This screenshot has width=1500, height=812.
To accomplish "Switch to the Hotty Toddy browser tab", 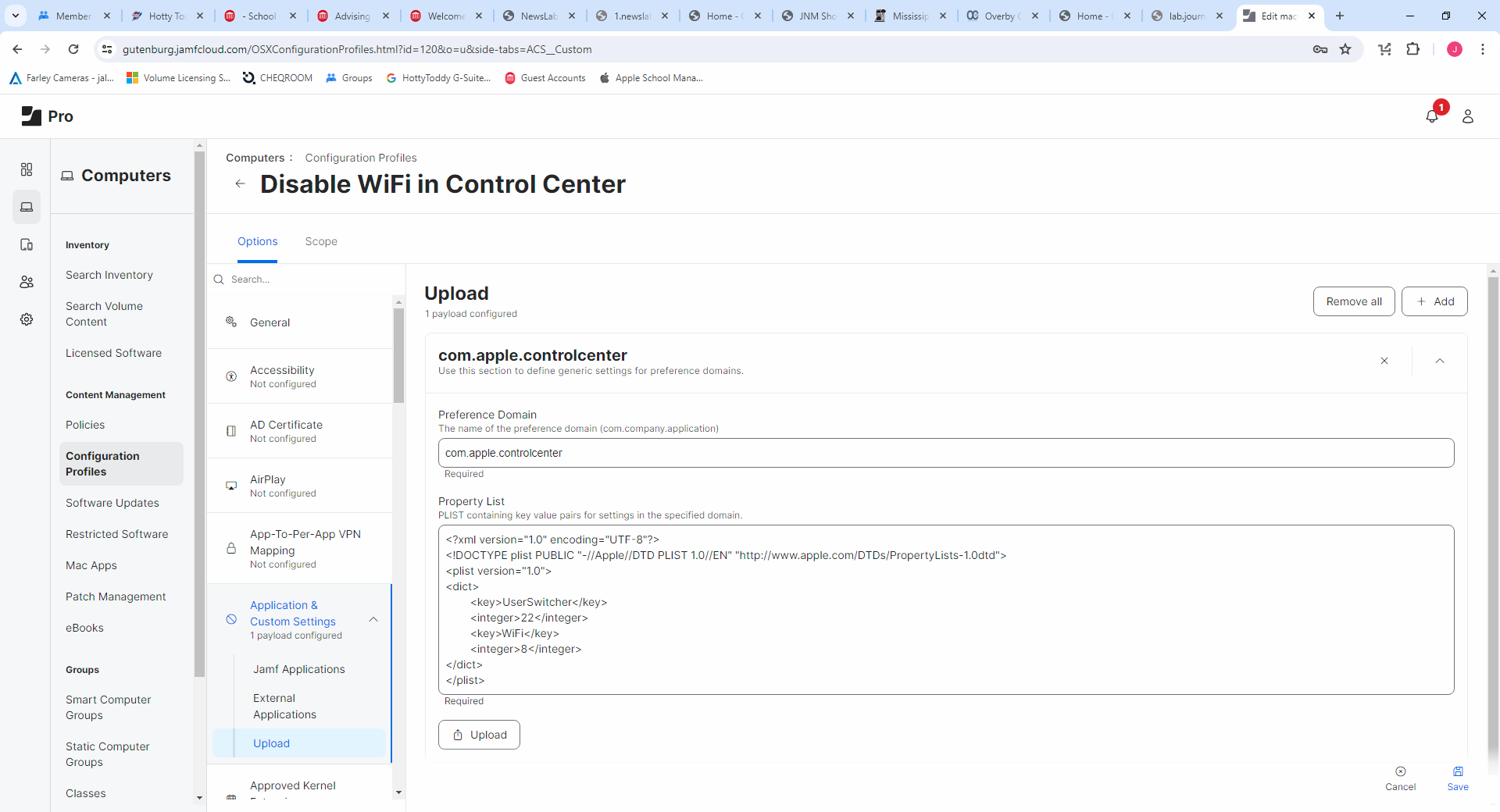I will [x=166, y=16].
